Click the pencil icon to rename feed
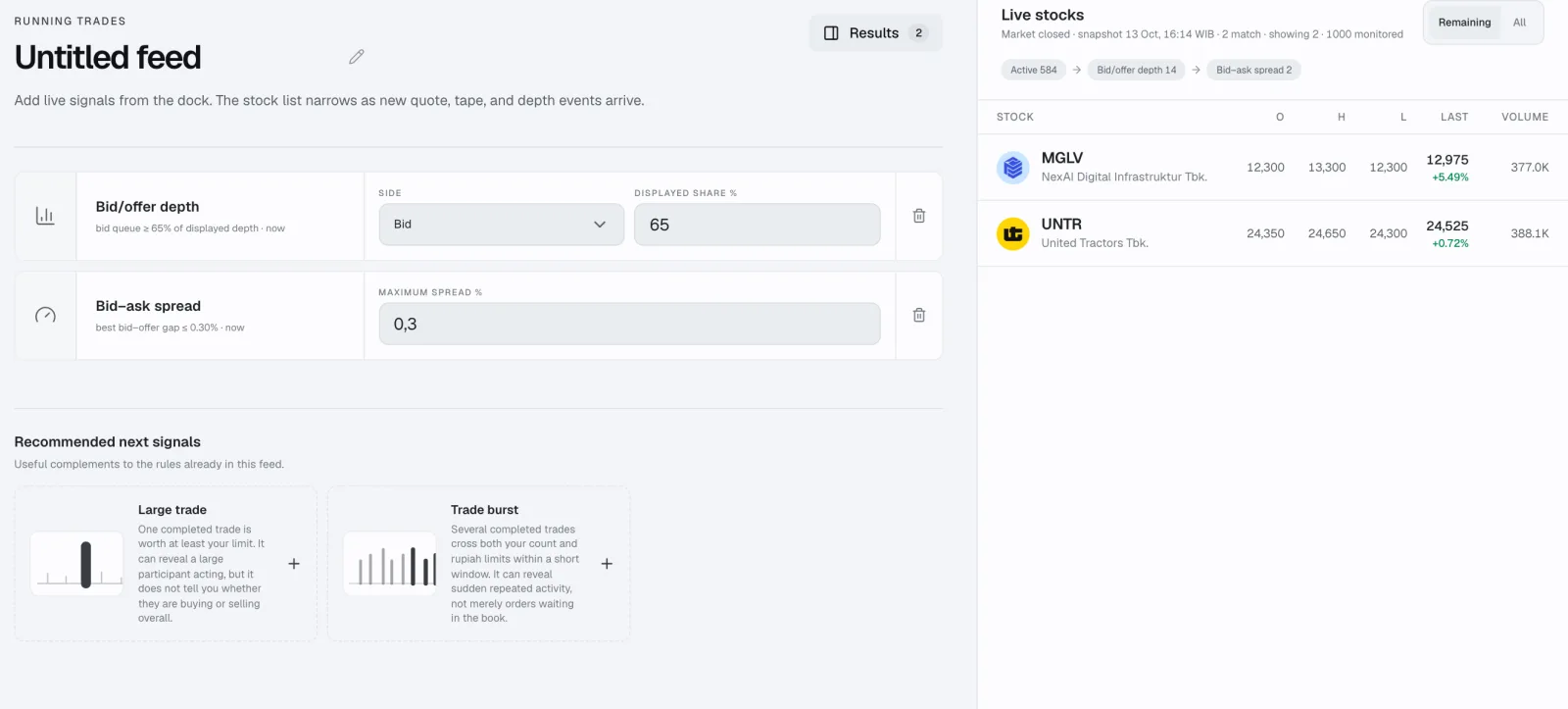This screenshot has width=1568, height=709. pos(357,57)
